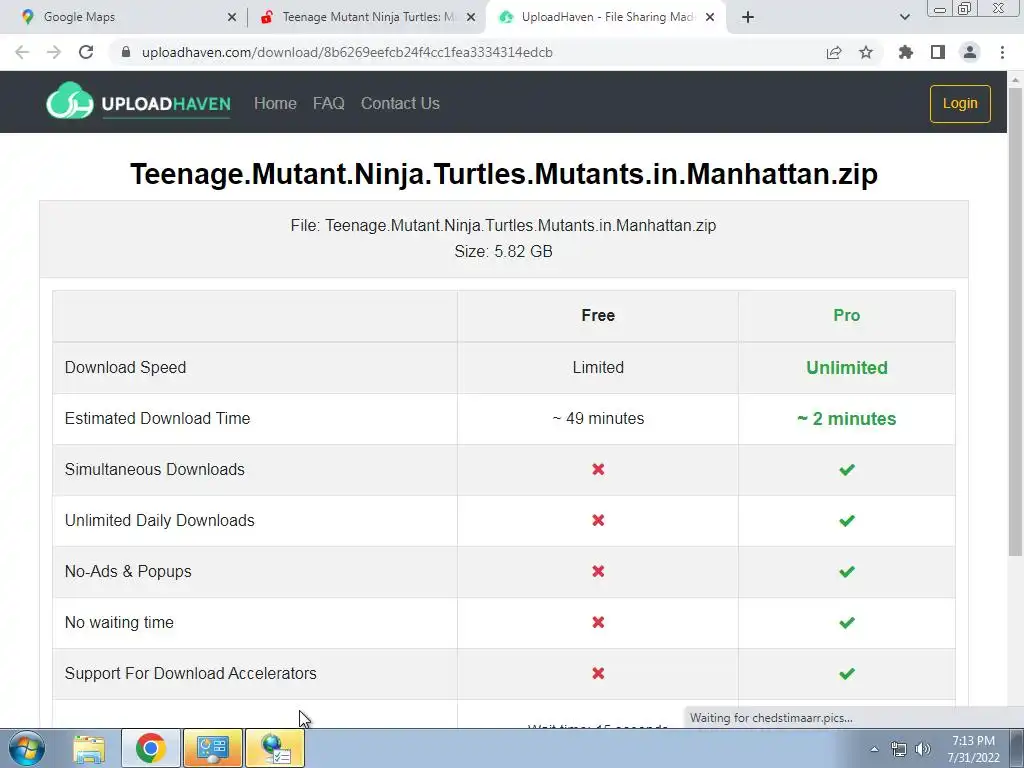Viewport: 1024px width, 768px height.
Task: Click the 'Estimated Download Time' row label
Action: coord(157,419)
